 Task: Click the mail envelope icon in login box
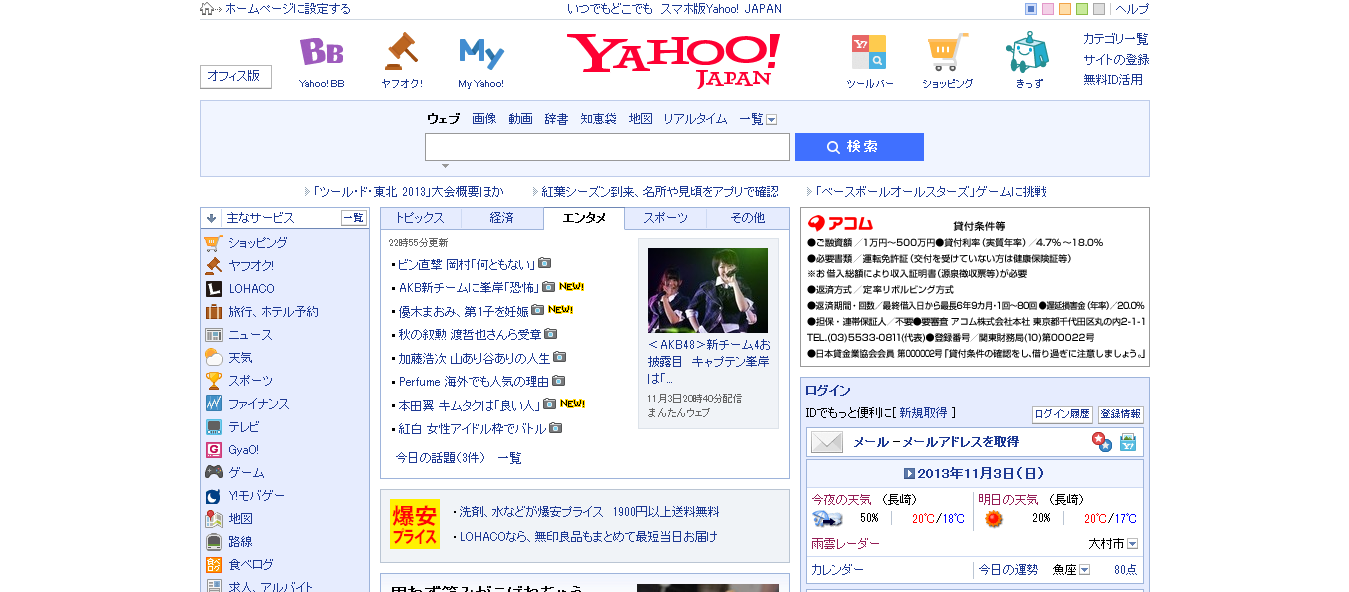click(827, 442)
